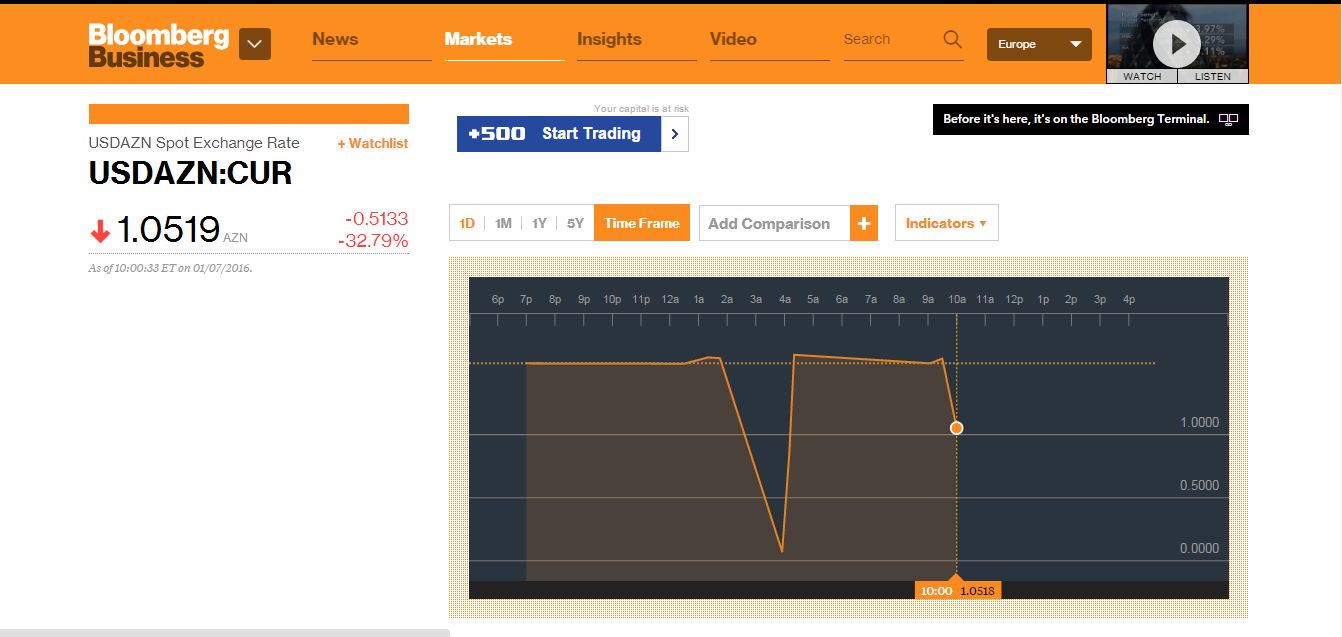Click the 1.0000 y-axis label
Image resolution: width=1342 pixels, height=637 pixels.
(x=1199, y=422)
